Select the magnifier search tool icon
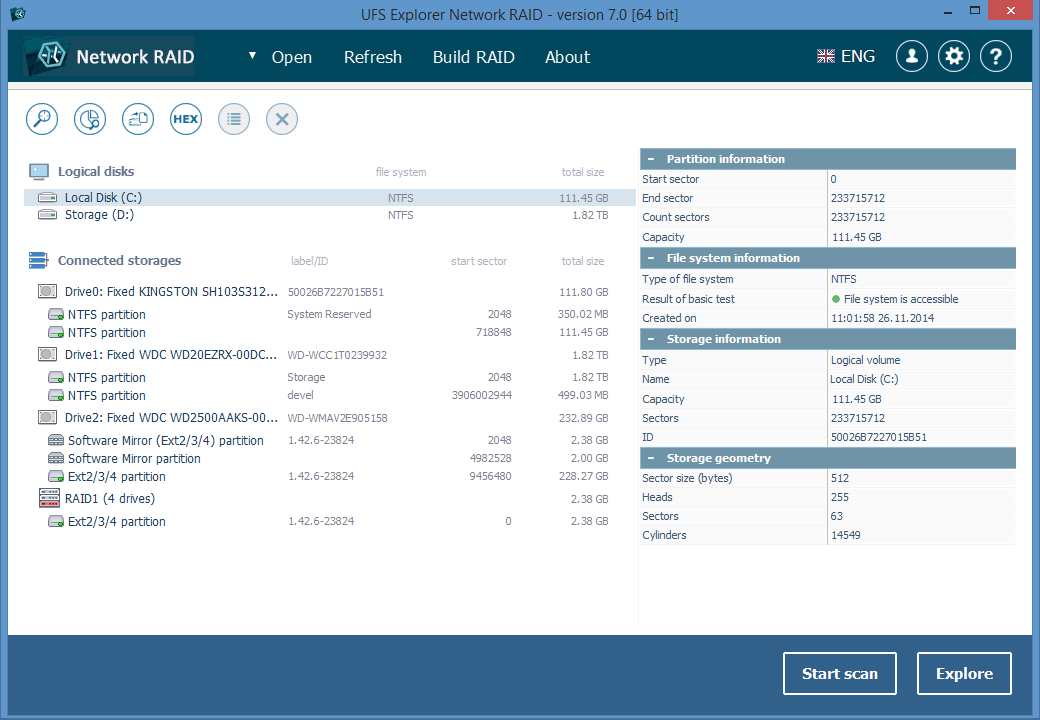This screenshot has height=720, width=1040. point(41,118)
